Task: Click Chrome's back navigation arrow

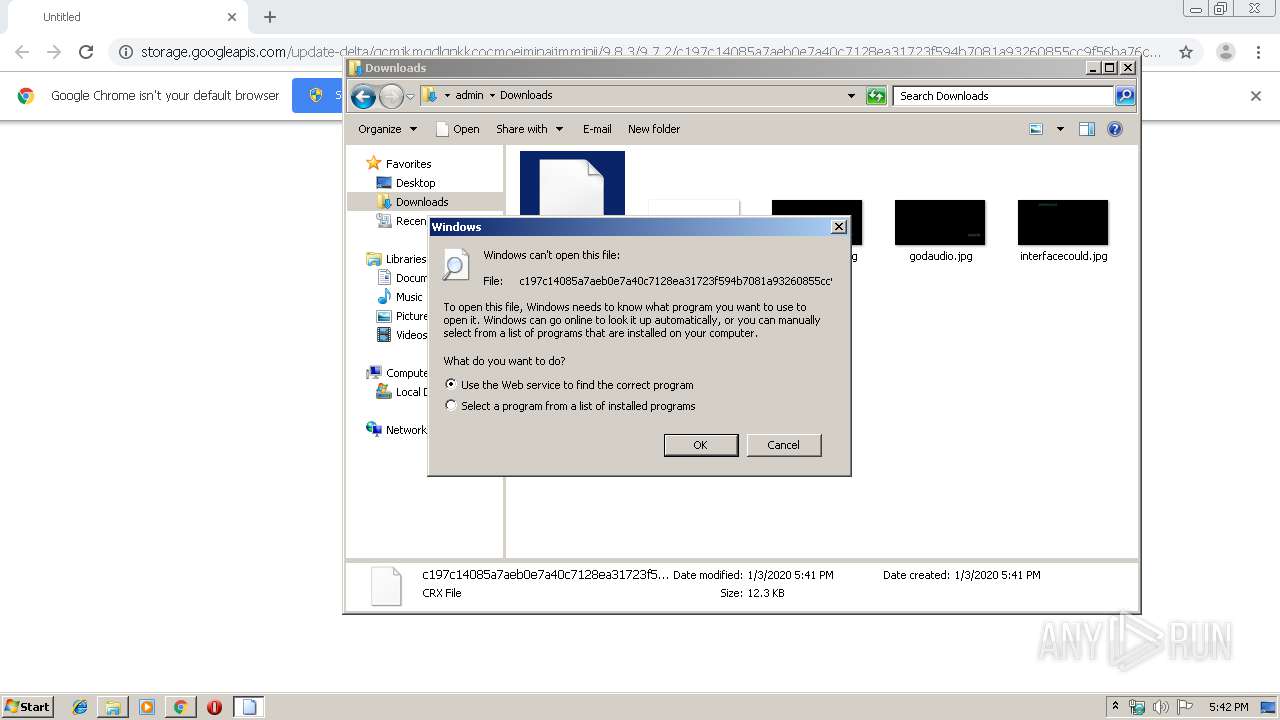Action: (22, 52)
